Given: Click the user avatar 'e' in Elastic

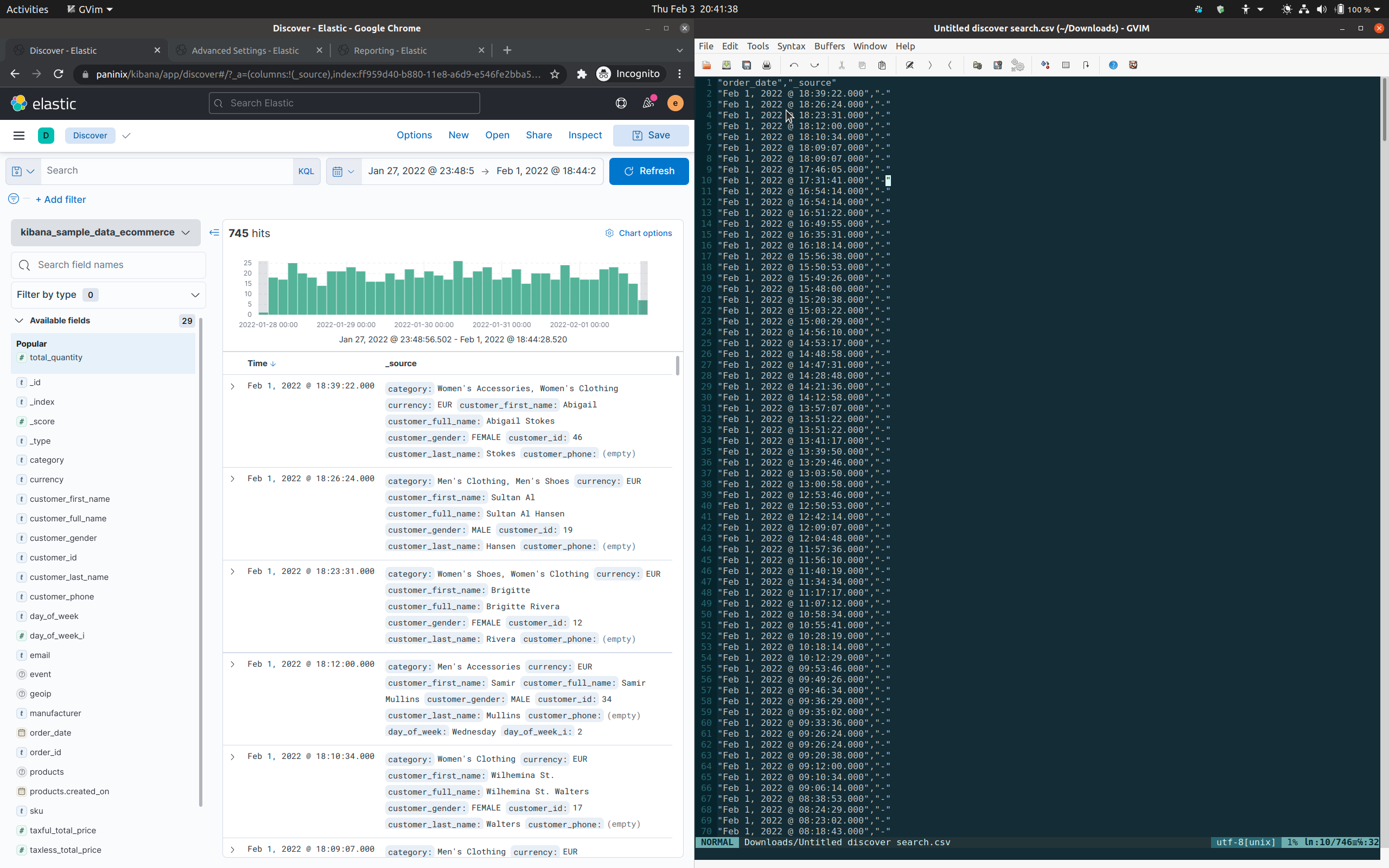Looking at the screenshot, I should [676, 103].
